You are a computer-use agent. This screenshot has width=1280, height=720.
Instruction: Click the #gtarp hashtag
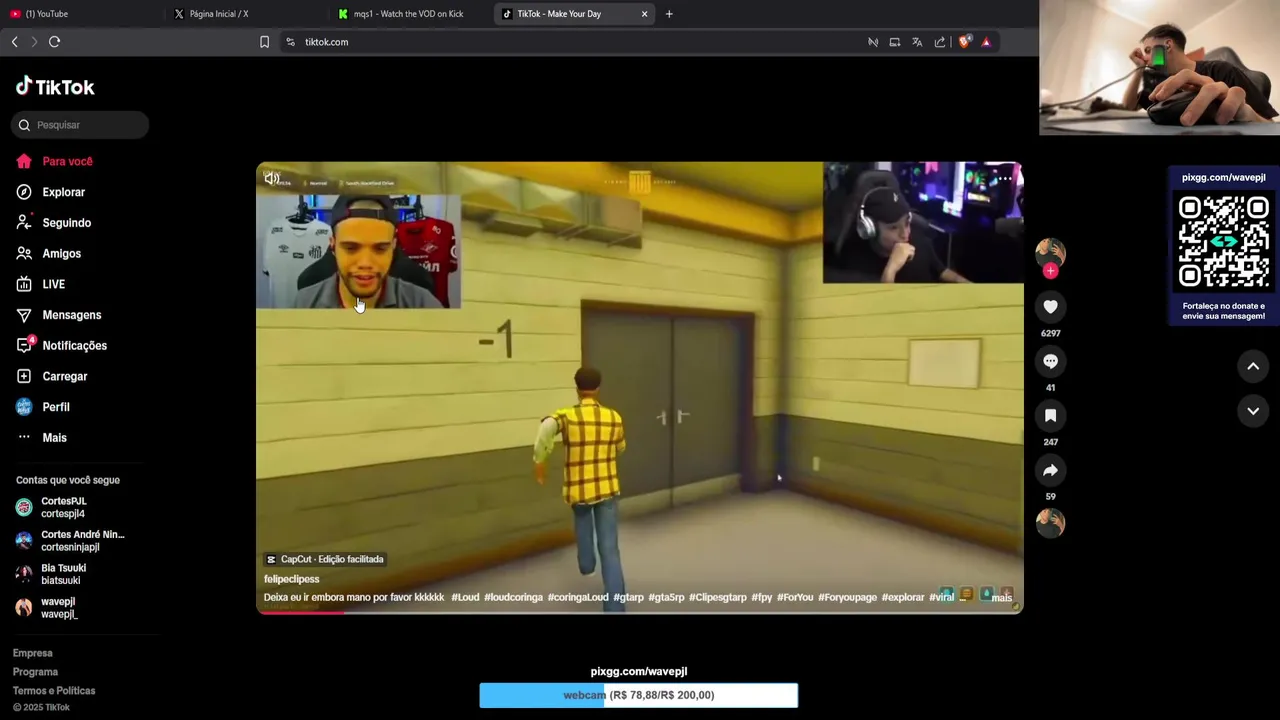tap(628, 597)
